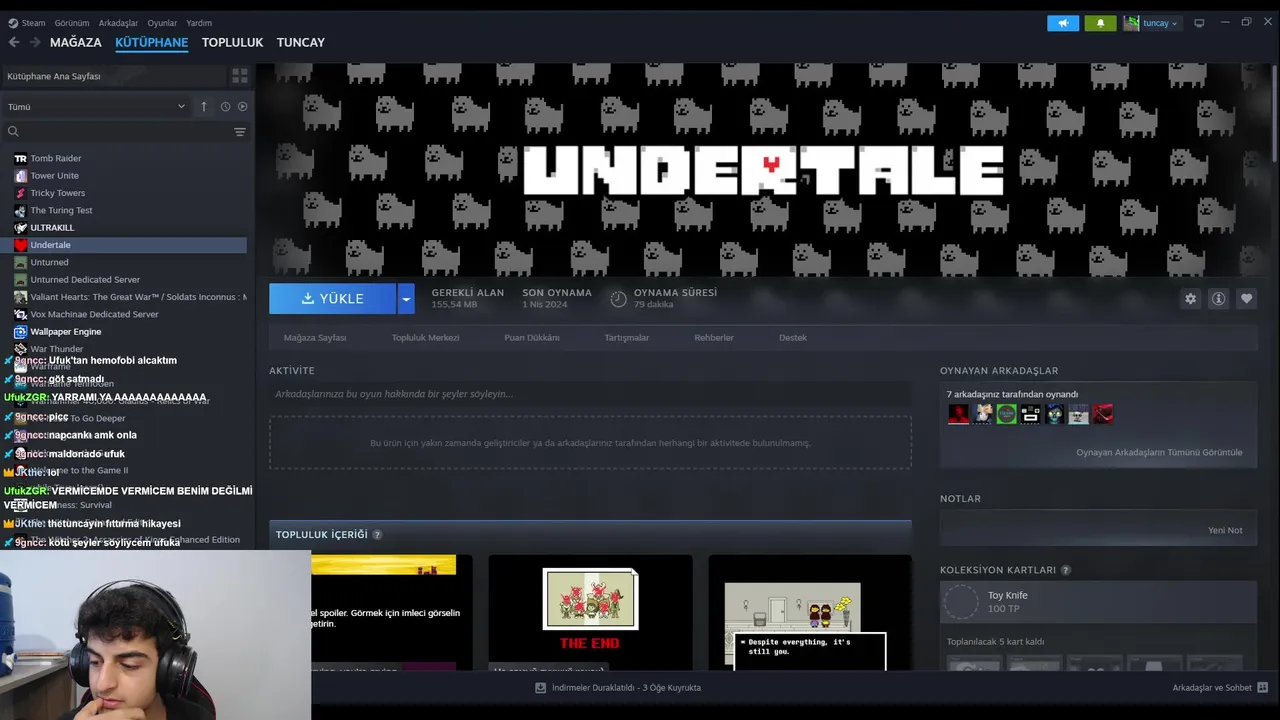Open the Tümü library filter dropdown

97,106
